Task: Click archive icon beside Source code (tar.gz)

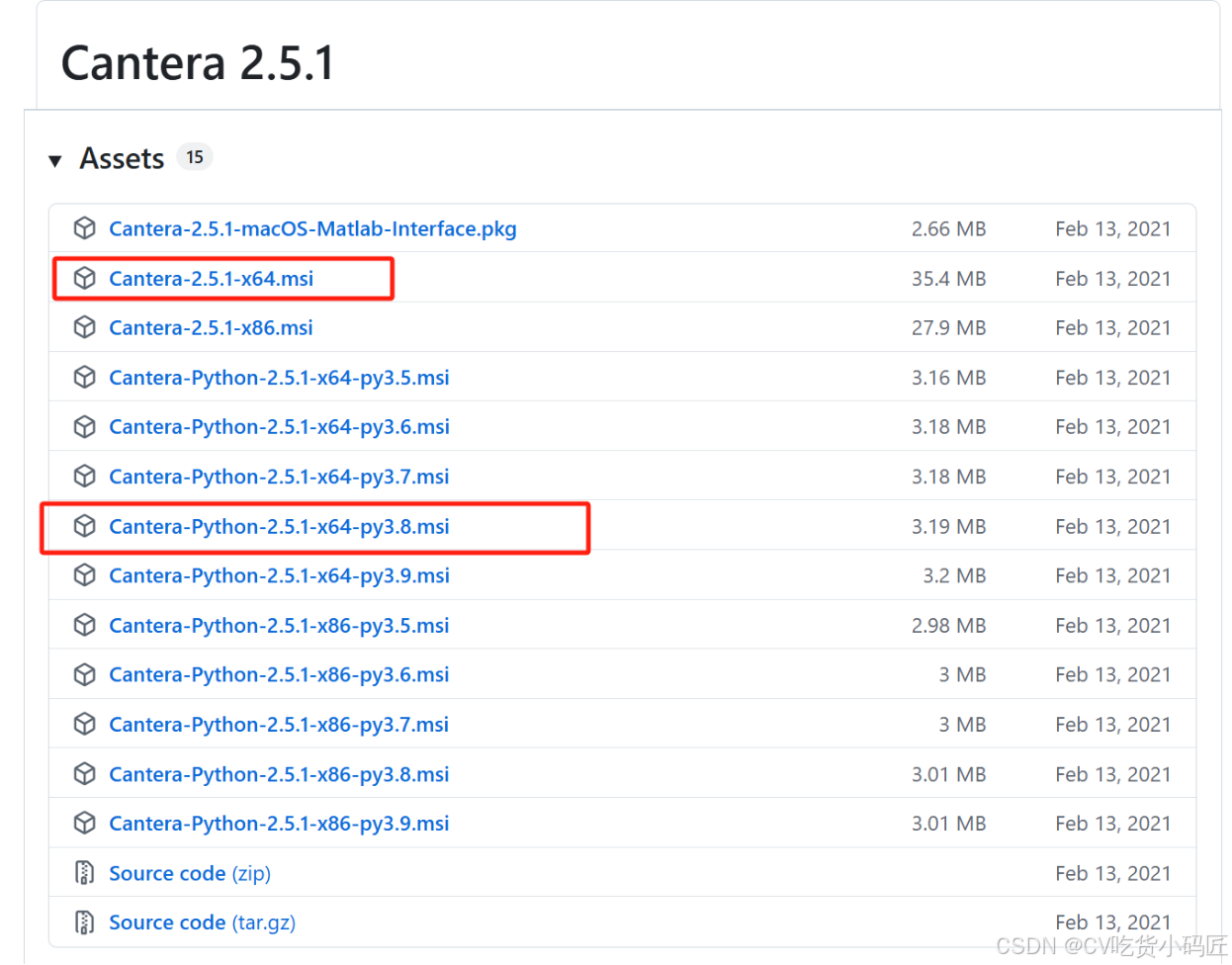Action: [85, 922]
